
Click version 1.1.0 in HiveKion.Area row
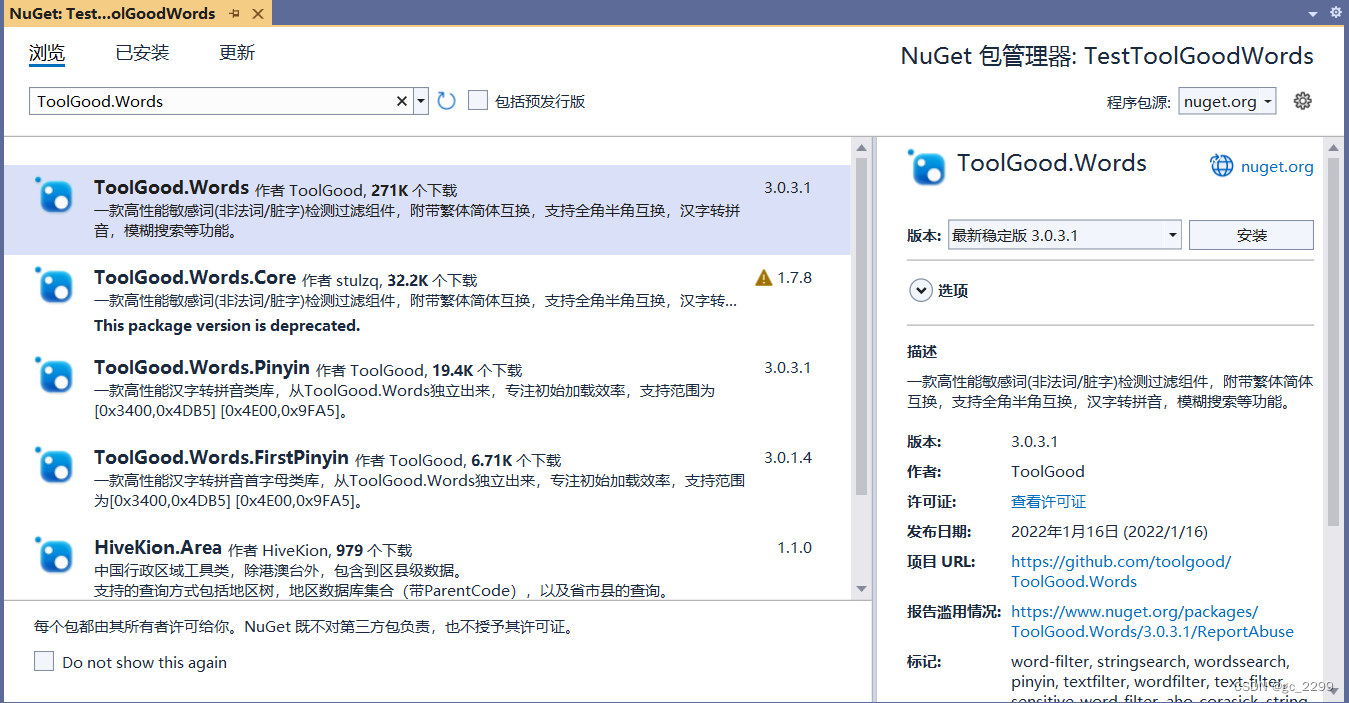point(795,548)
